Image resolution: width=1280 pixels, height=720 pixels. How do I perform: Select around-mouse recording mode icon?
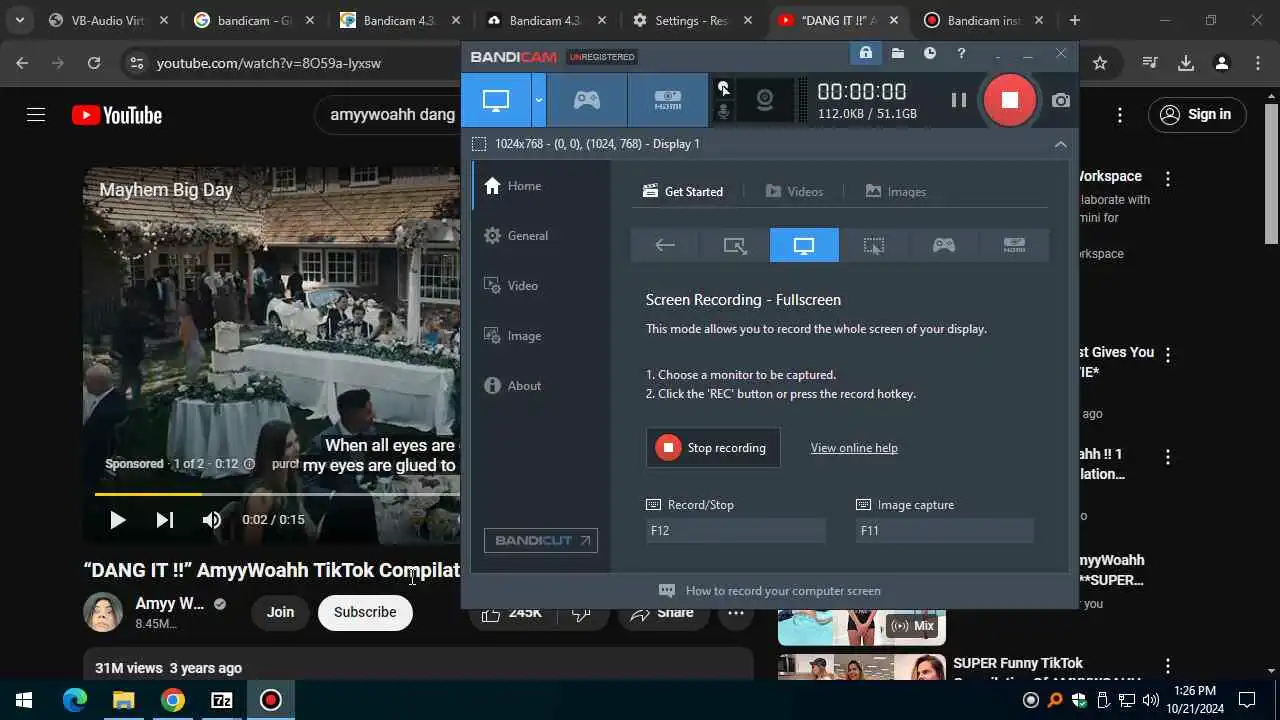(874, 245)
